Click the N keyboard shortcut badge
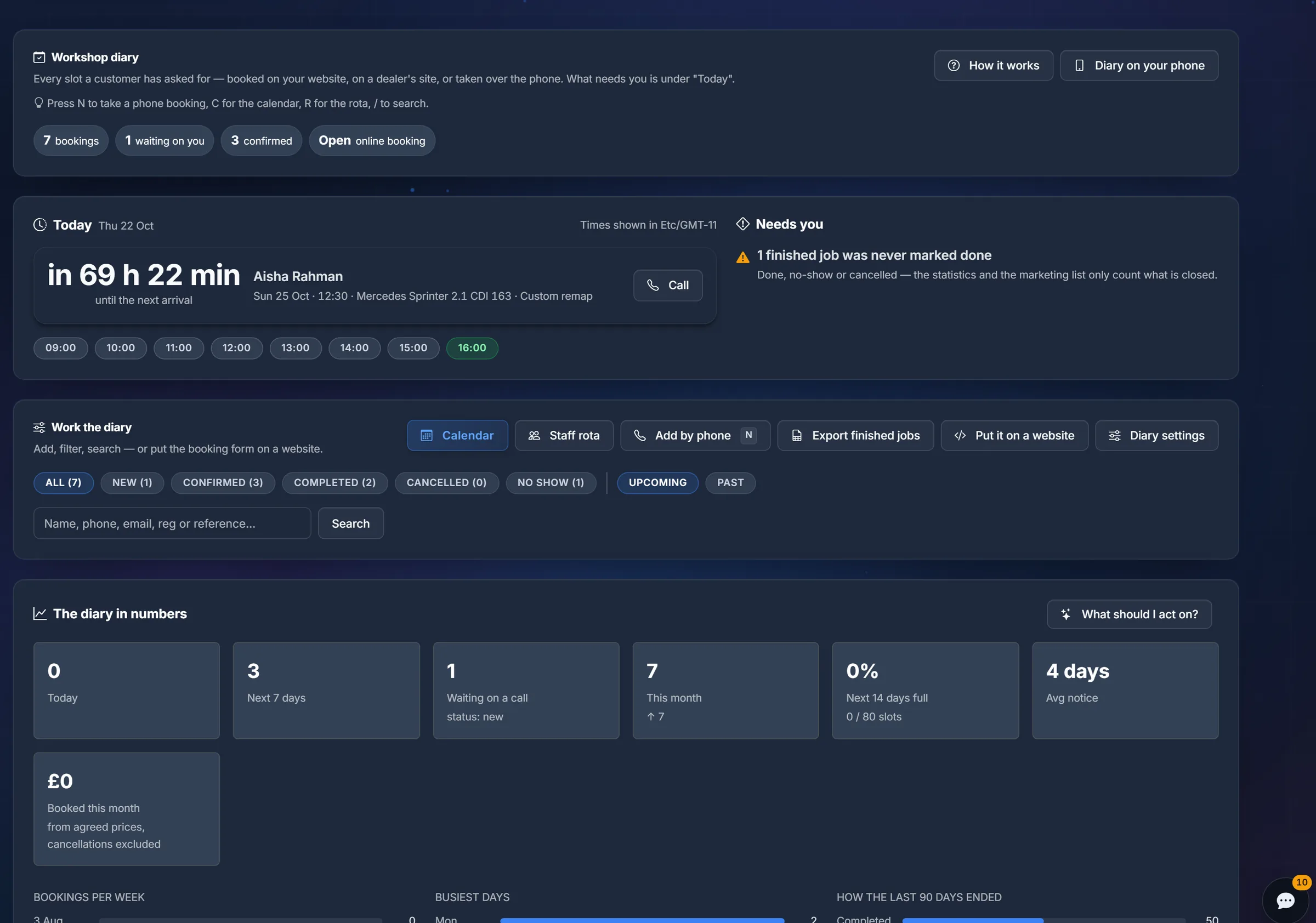 click(x=748, y=435)
